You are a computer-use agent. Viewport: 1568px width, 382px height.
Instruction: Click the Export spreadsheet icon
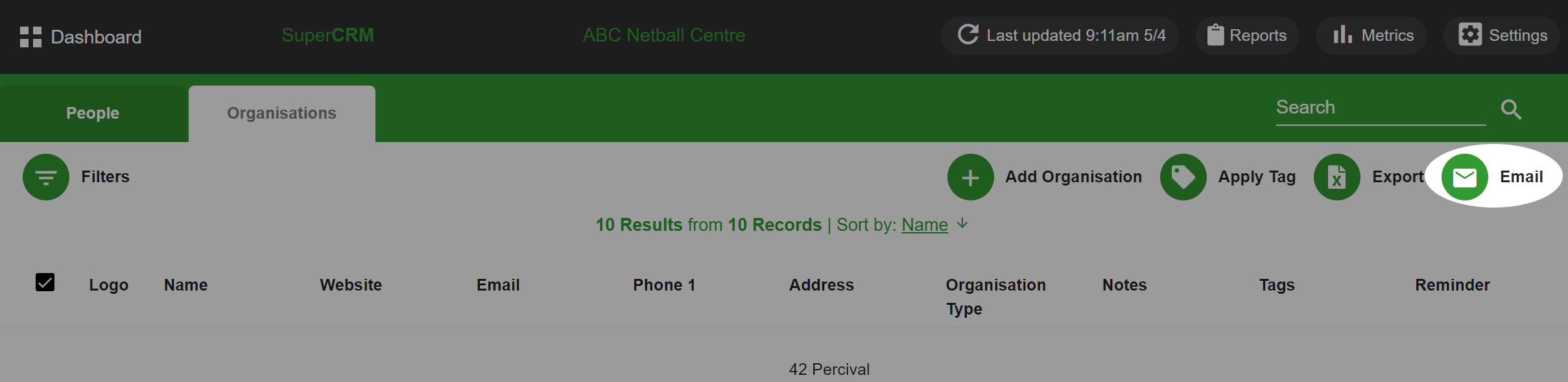tap(1336, 177)
